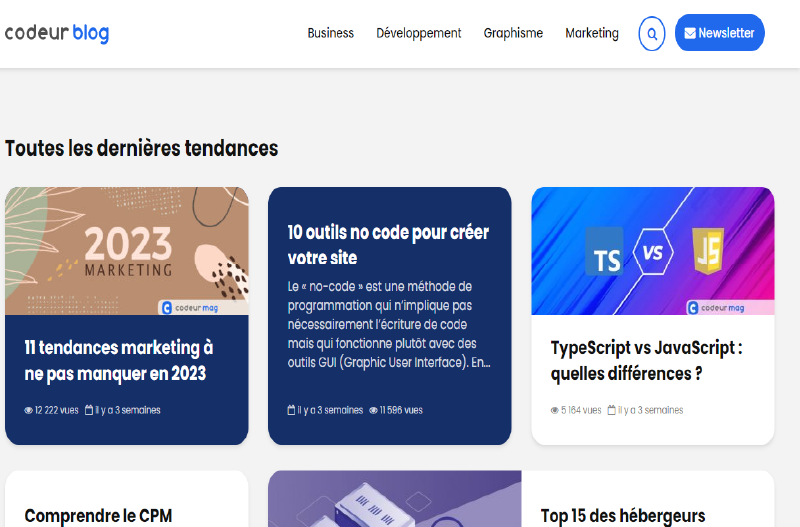Click the envelope icon in the Newsletter button
Image resolution: width=800 pixels, height=527 pixels.
690,33
